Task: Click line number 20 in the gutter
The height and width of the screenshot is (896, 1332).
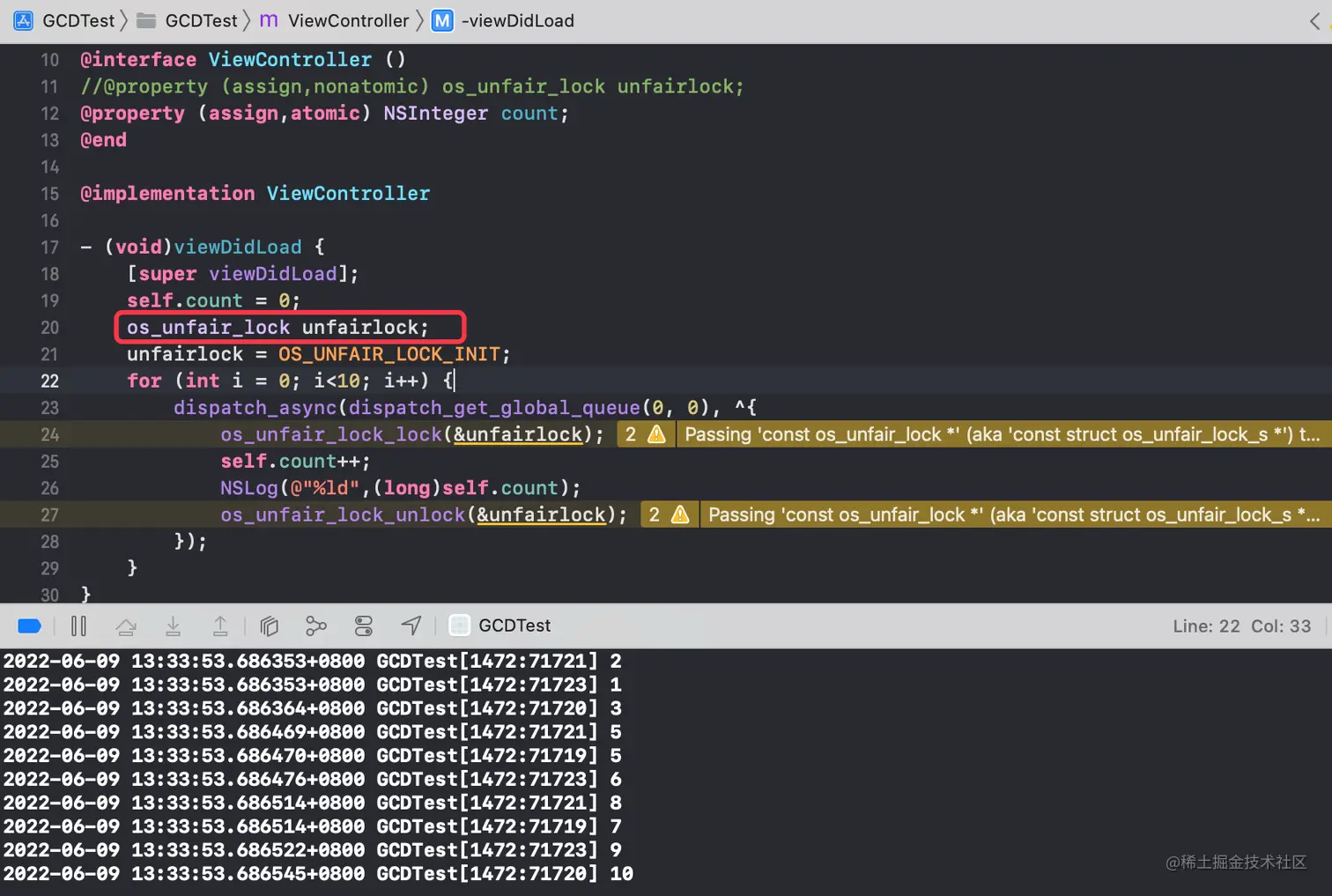Action: (x=49, y=328)
